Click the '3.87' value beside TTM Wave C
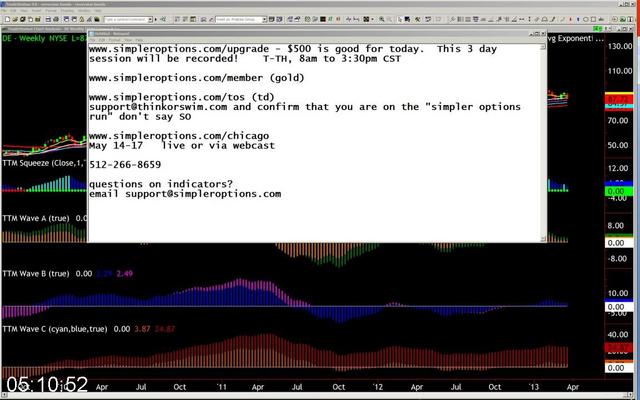640x400 pixels. (142, 329)
